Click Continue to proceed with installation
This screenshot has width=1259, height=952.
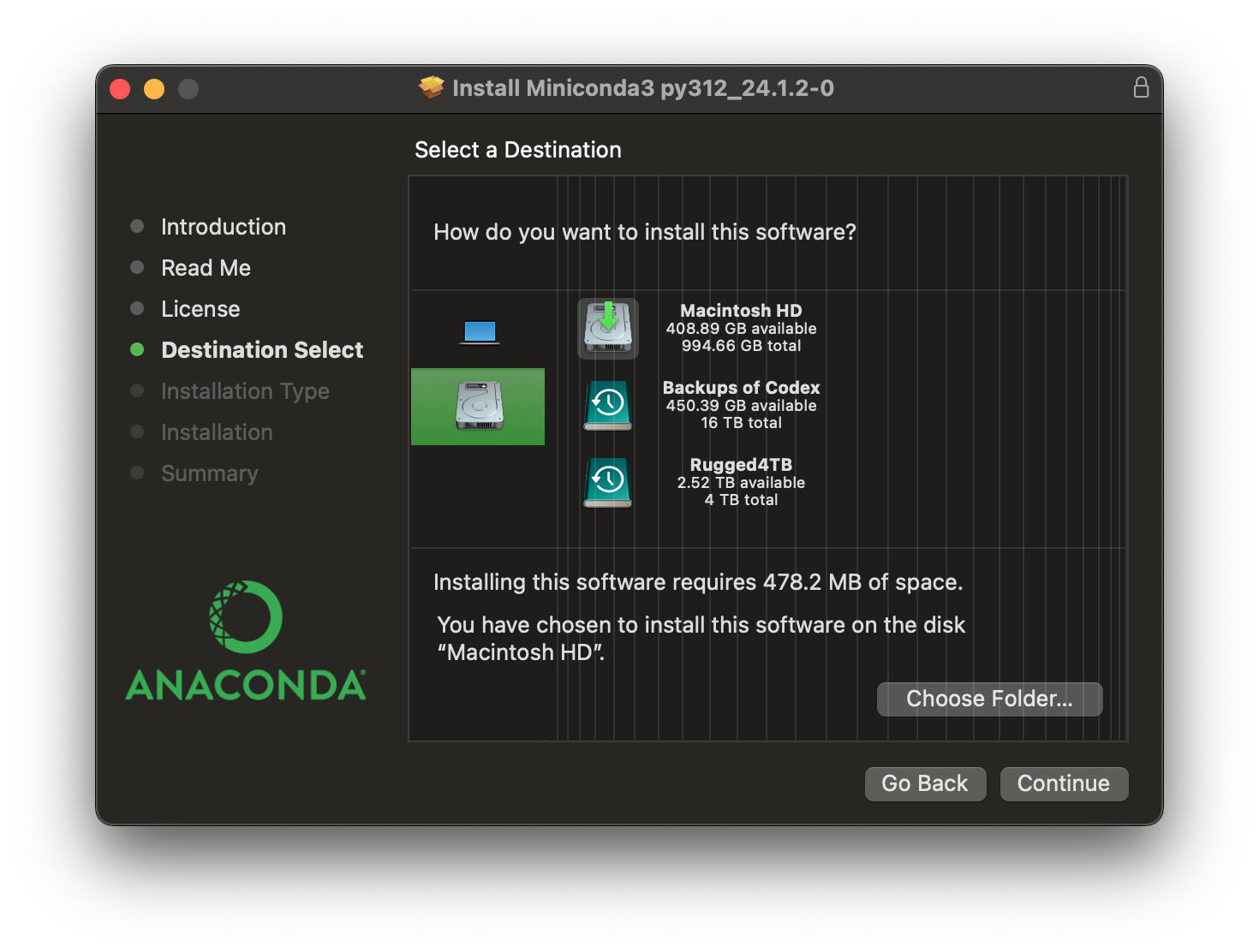[1063, 783]
